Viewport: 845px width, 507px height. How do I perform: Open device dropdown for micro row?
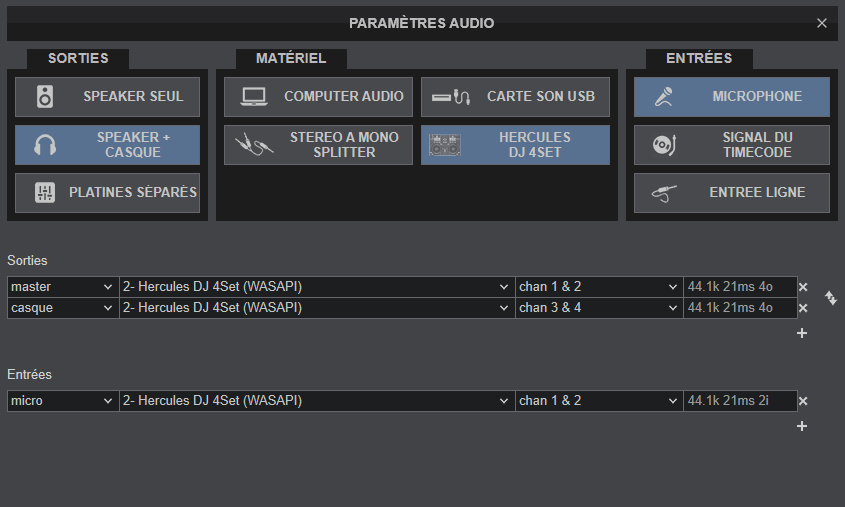[x=317, y=401]
